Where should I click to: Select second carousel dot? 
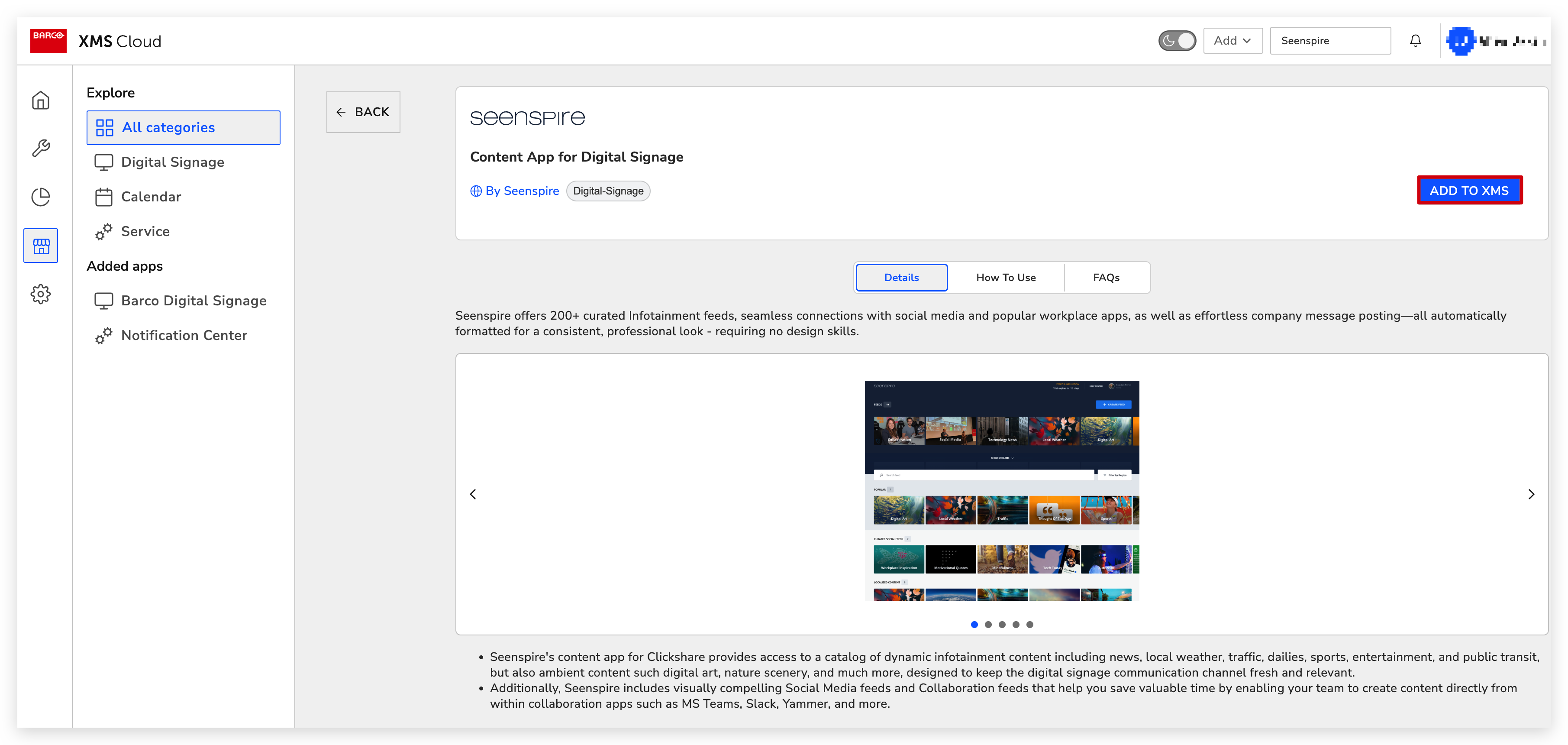coord(988,625)
